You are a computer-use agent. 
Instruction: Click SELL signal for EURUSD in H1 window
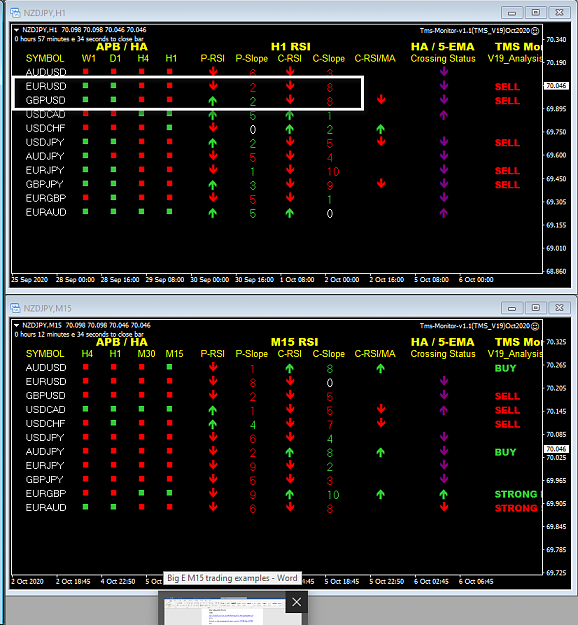point(507,87)
